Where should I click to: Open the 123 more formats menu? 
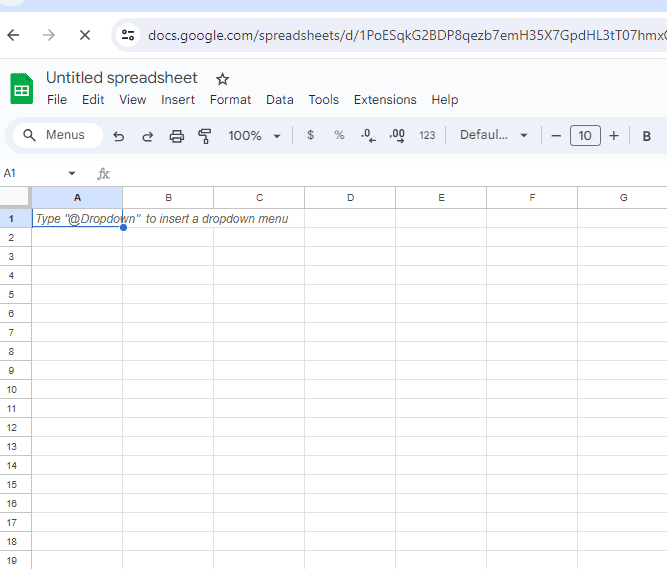tap(427, 135)
